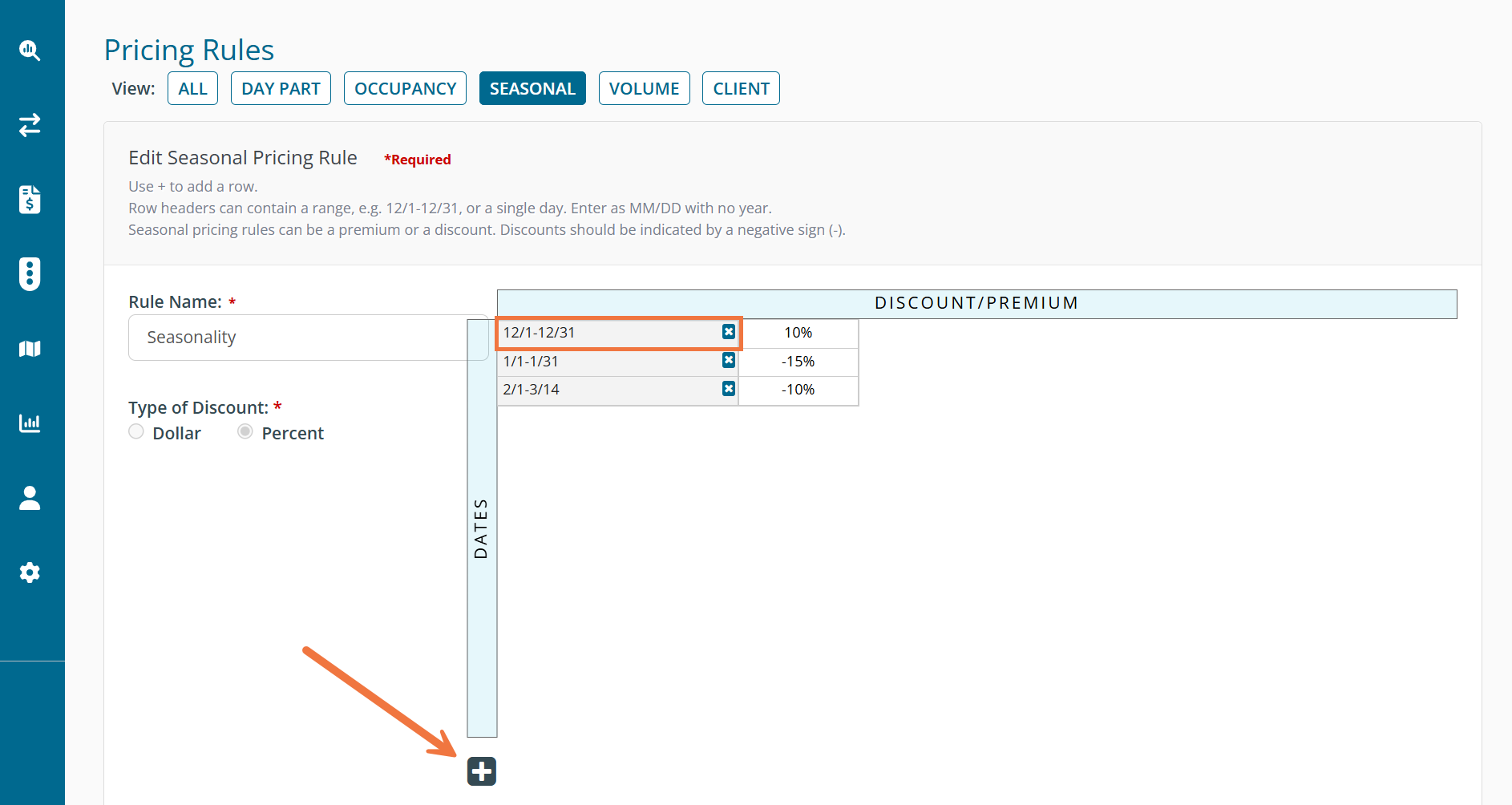Open the map icon in sidebar

(30, 349)
